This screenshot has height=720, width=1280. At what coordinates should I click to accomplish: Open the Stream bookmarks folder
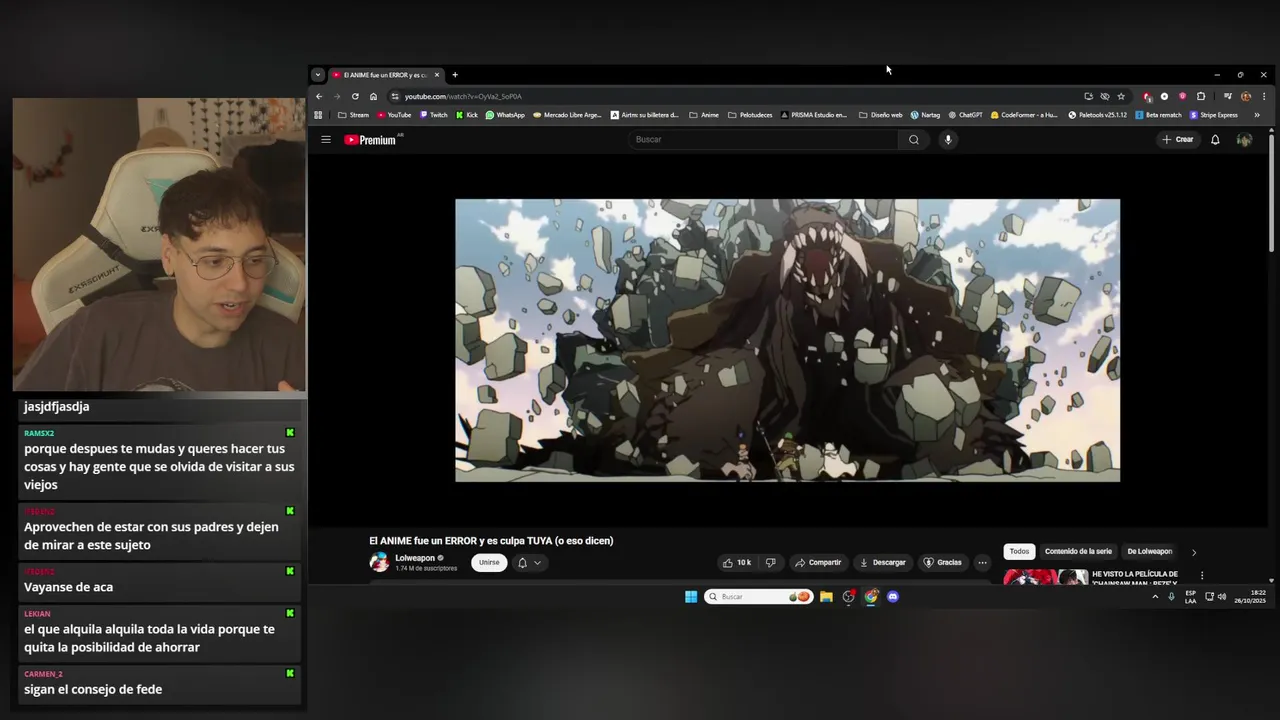[x=353, y=115]
